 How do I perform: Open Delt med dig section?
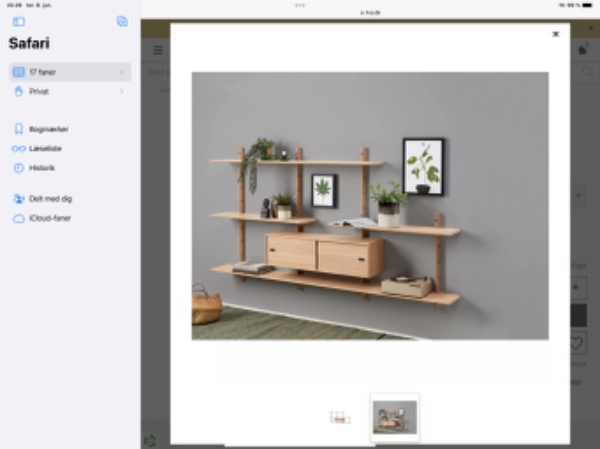coord(50,198)
